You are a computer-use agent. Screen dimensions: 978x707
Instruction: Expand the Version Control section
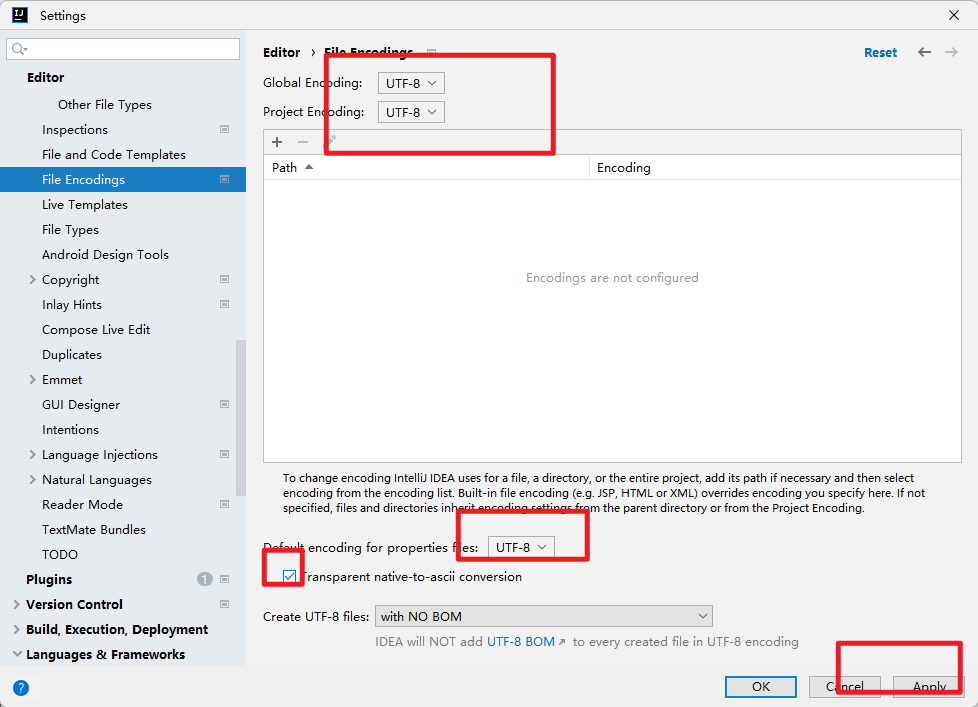click(17, 604)
